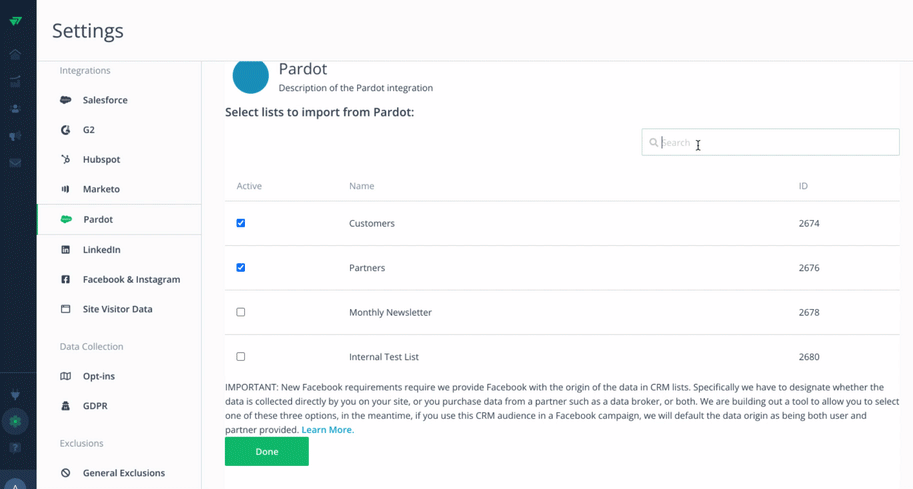This screenshot has height=489, width=913.
Task: Enable the Internal Test List checkbox
Action: (x=240, y=356)
